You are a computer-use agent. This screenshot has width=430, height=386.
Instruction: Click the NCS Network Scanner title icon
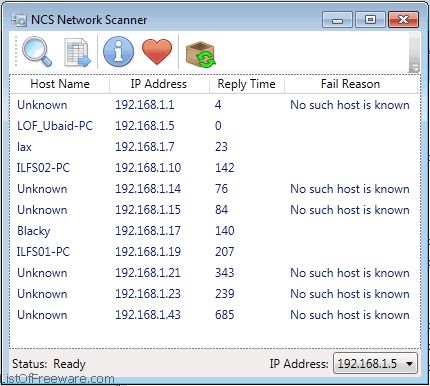[x=19, y=20]
